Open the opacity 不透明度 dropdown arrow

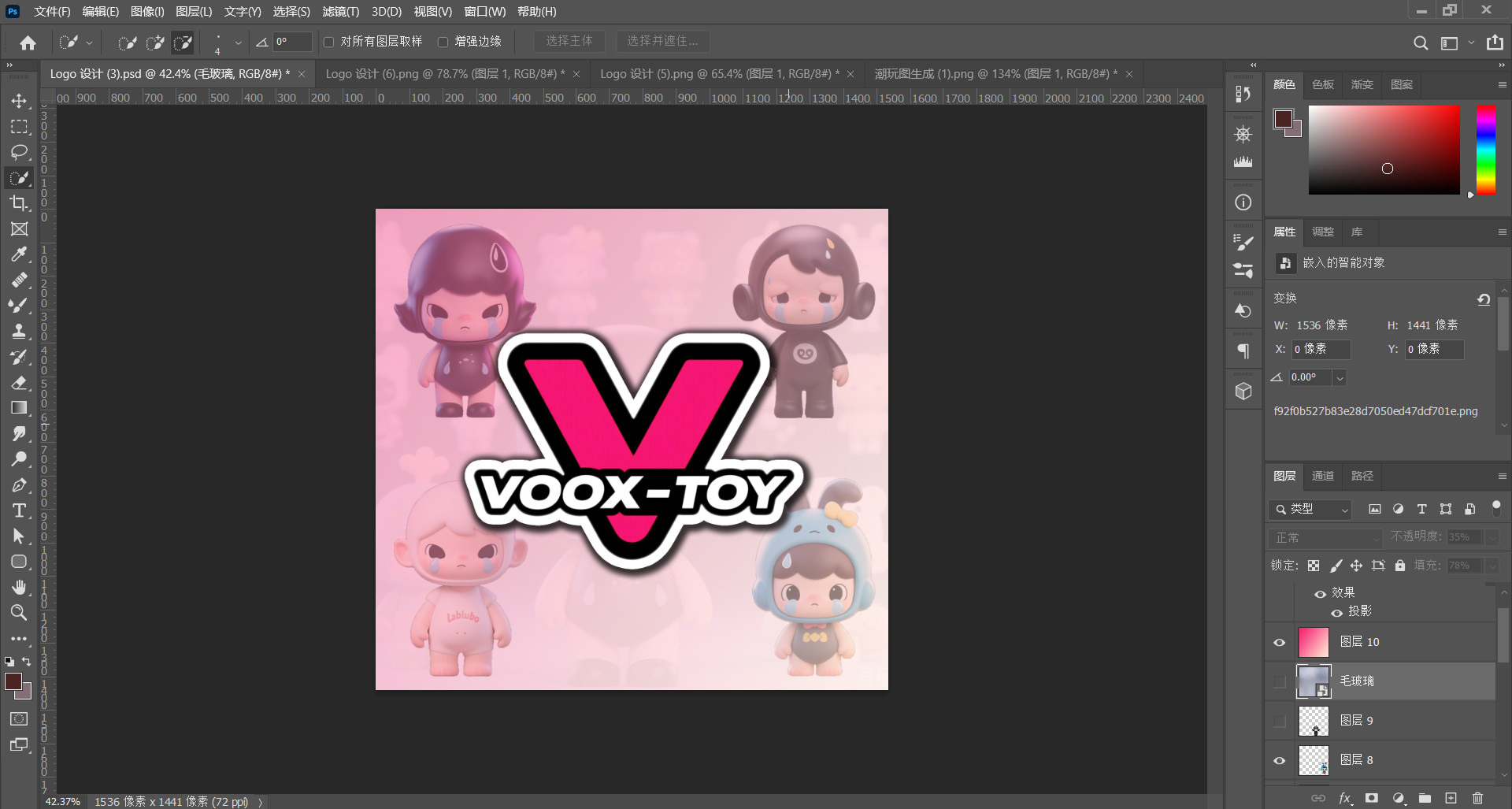click(1492, 537)
